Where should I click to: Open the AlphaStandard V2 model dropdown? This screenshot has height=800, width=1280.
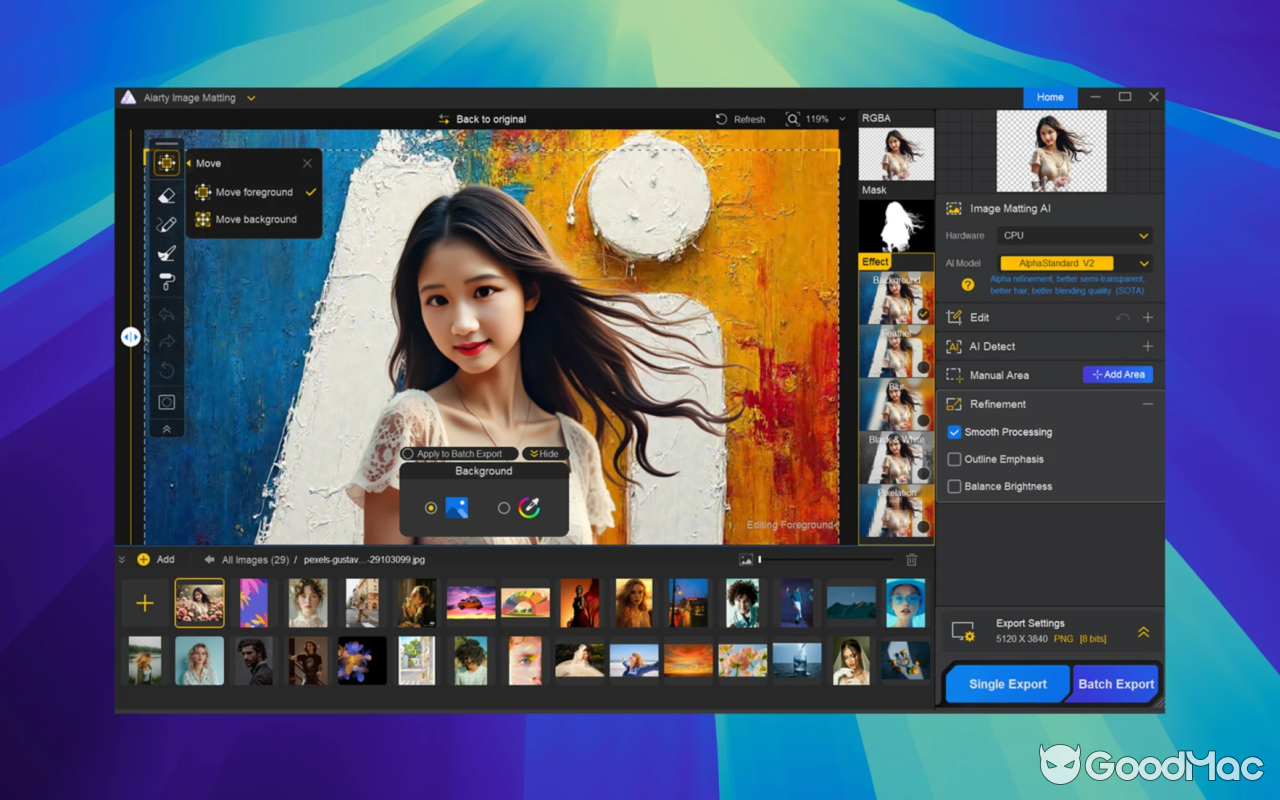pos(1073,263)
